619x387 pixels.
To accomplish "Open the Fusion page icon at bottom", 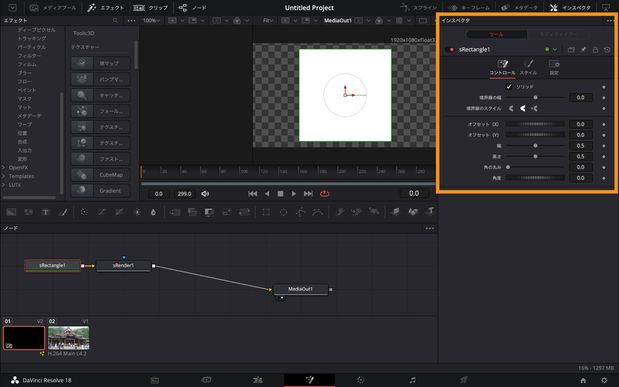I will [x=309, y=380].
